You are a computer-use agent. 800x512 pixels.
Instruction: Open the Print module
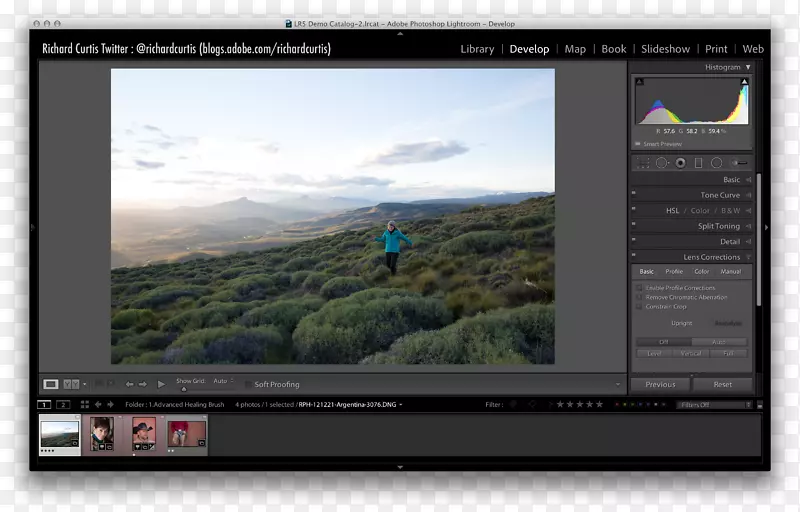click(x=716, y=49)
